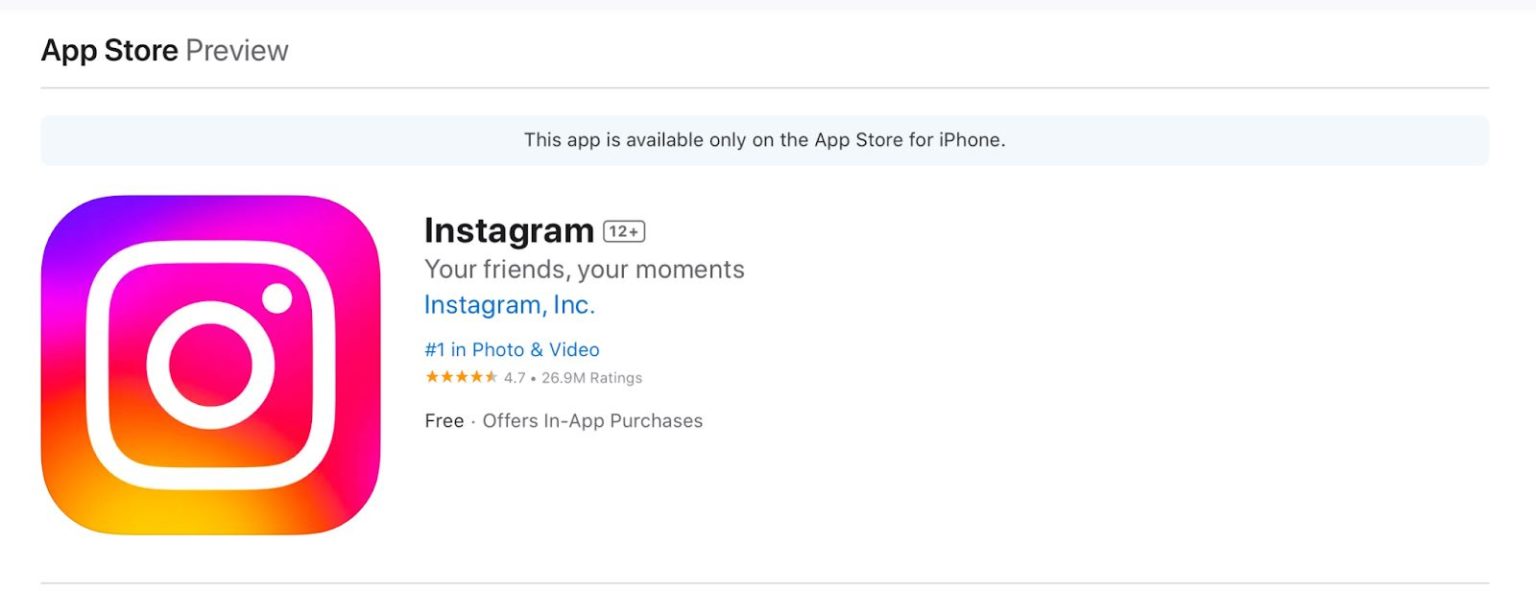Image resolution: width=1536 pixels, height=591 pixels.
Task: Click the iPhone-only availability banner
Action: [x=768, y=140]
